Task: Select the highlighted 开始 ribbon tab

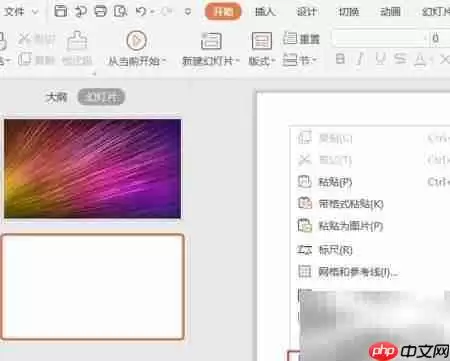Action: (223, 12)
